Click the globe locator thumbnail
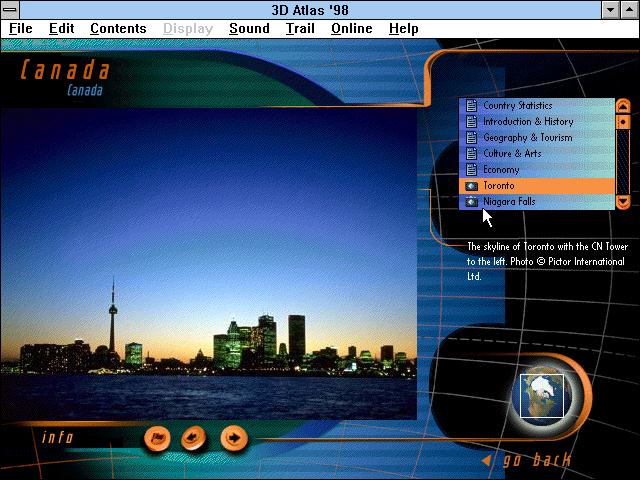The width and height of the screenshot is (640, 480). (x=542, y=396)
